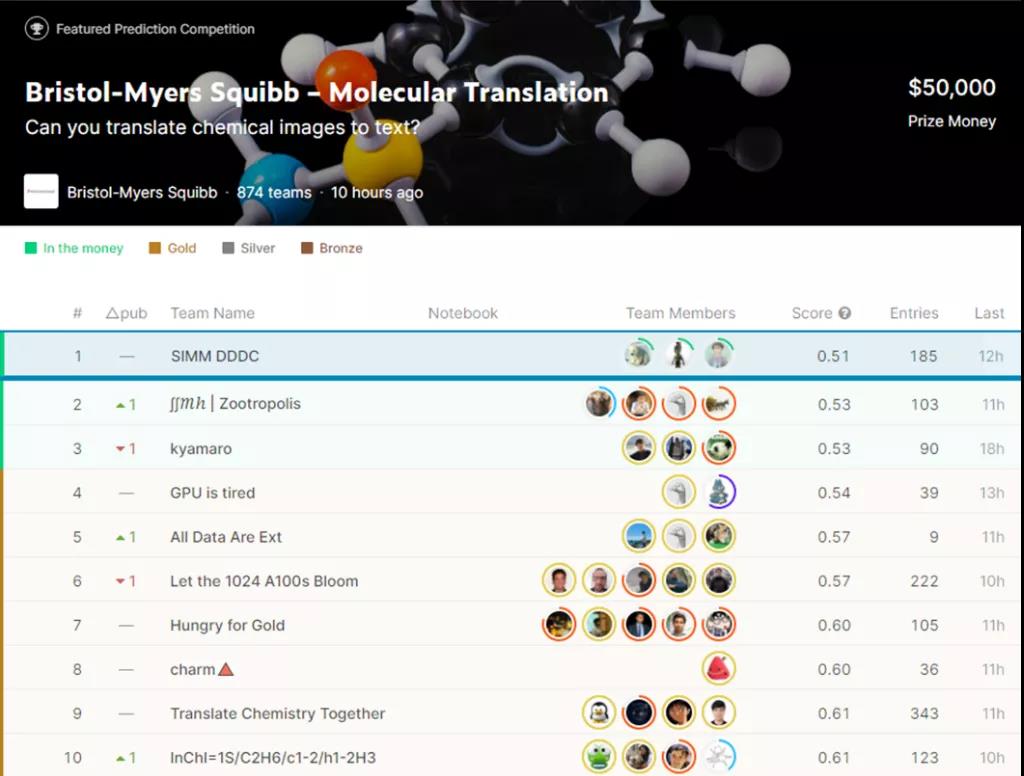
Task: Click first avatar in 1024 A100s Bloom row
Action: pyautogui.click(x=559, y=580)
